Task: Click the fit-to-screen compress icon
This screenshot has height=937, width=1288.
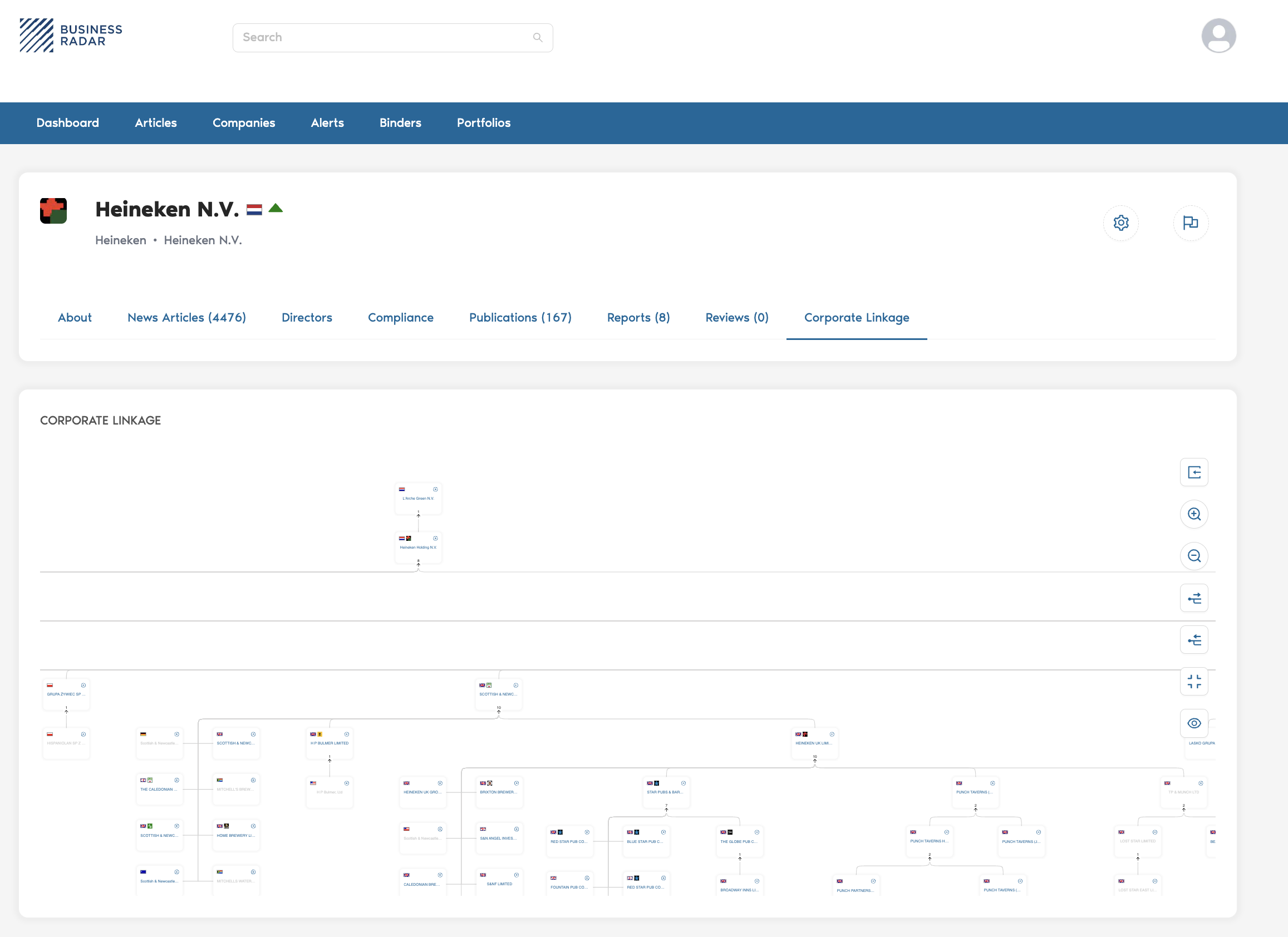Action: pyautogui.click(x=1194, y=682)
